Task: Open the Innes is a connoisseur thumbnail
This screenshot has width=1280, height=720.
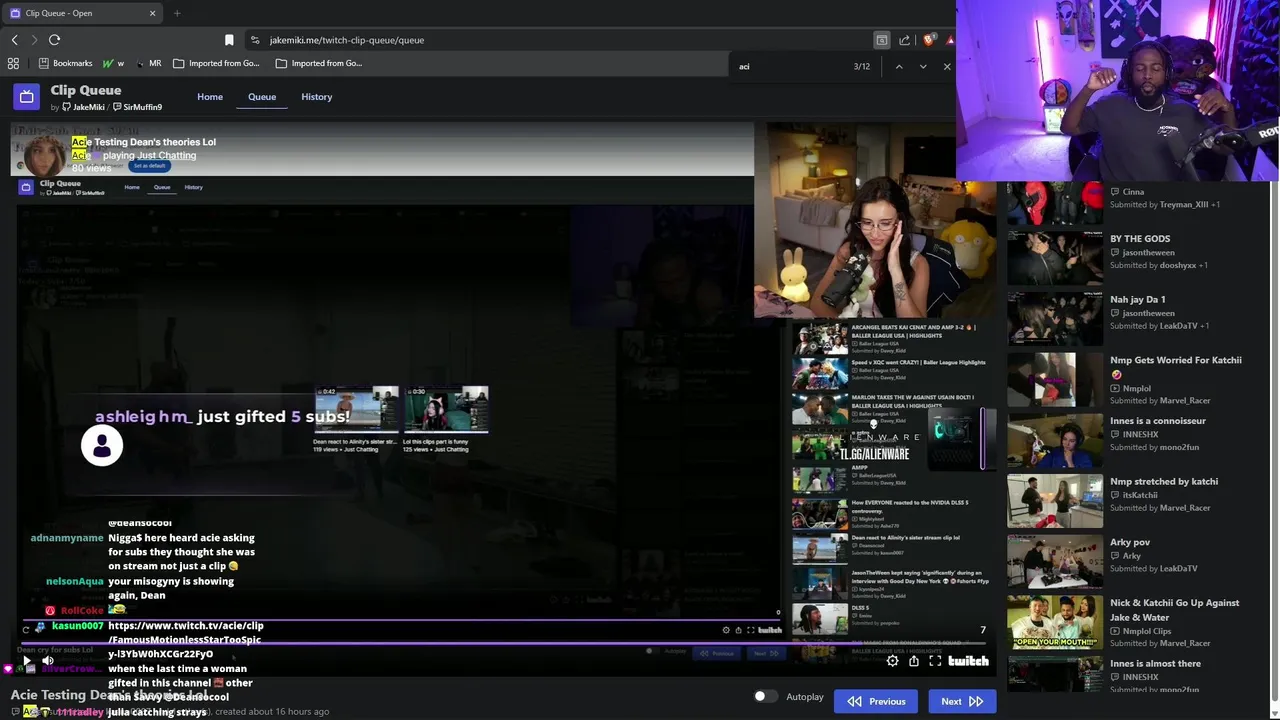Action: pos(1054,440)
